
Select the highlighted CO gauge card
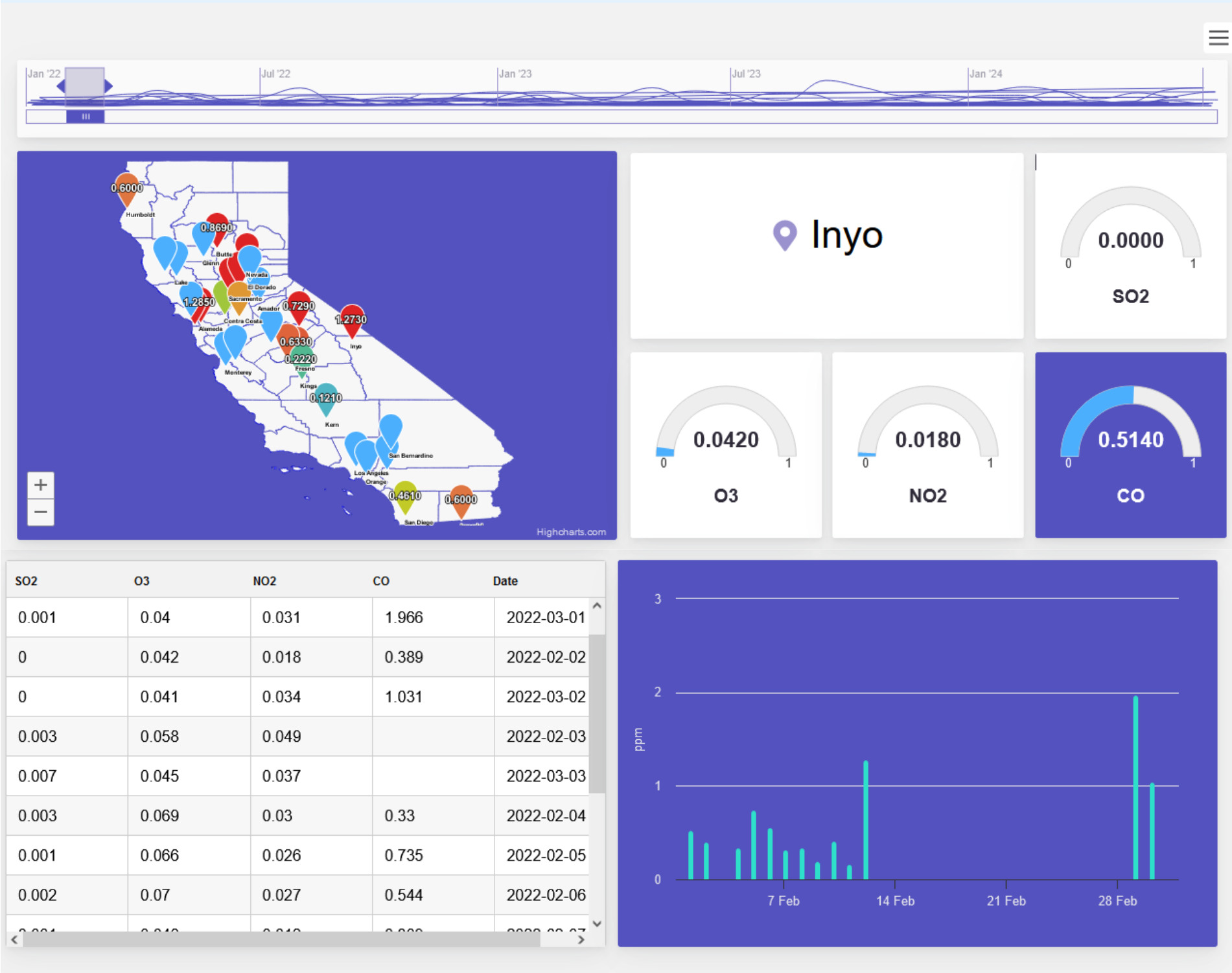pos(1130,445)
